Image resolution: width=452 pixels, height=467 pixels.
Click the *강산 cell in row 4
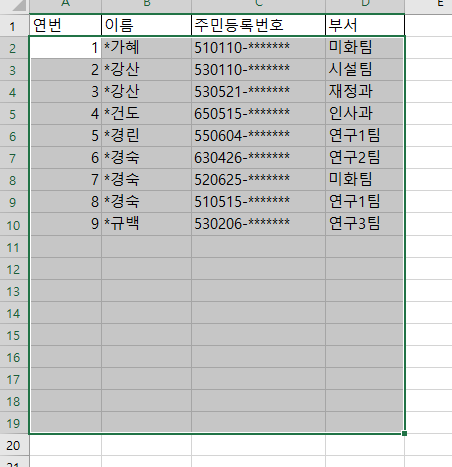click(x=147, y=92)
